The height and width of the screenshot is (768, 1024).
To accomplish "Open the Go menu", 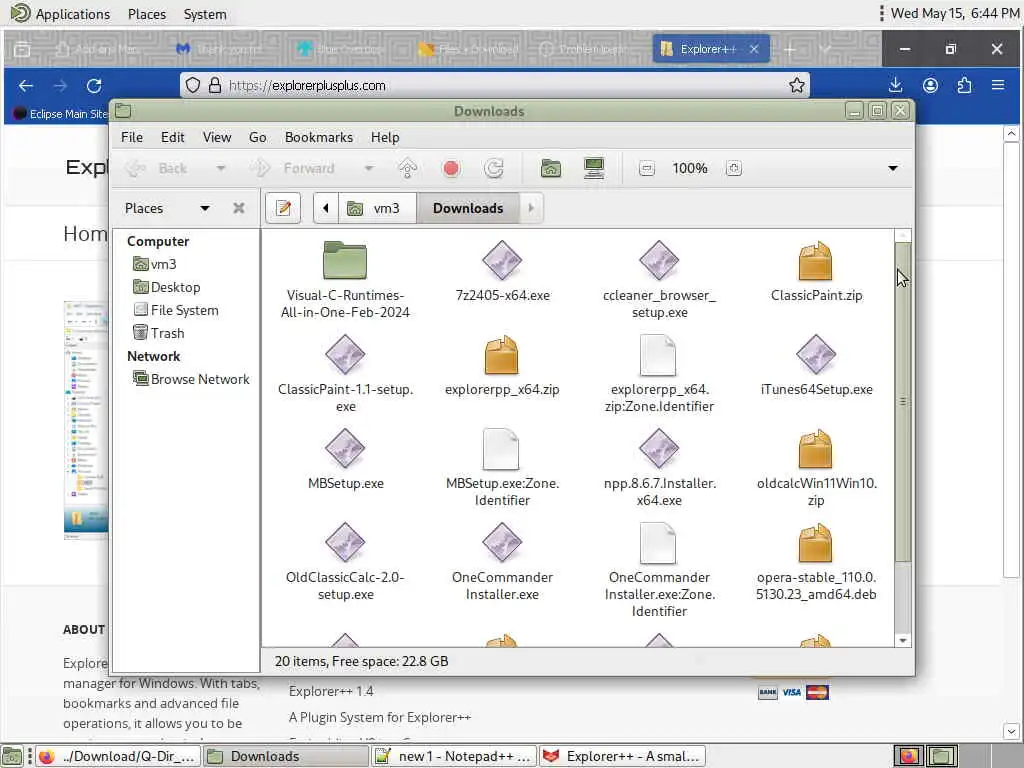I will 257,137.
